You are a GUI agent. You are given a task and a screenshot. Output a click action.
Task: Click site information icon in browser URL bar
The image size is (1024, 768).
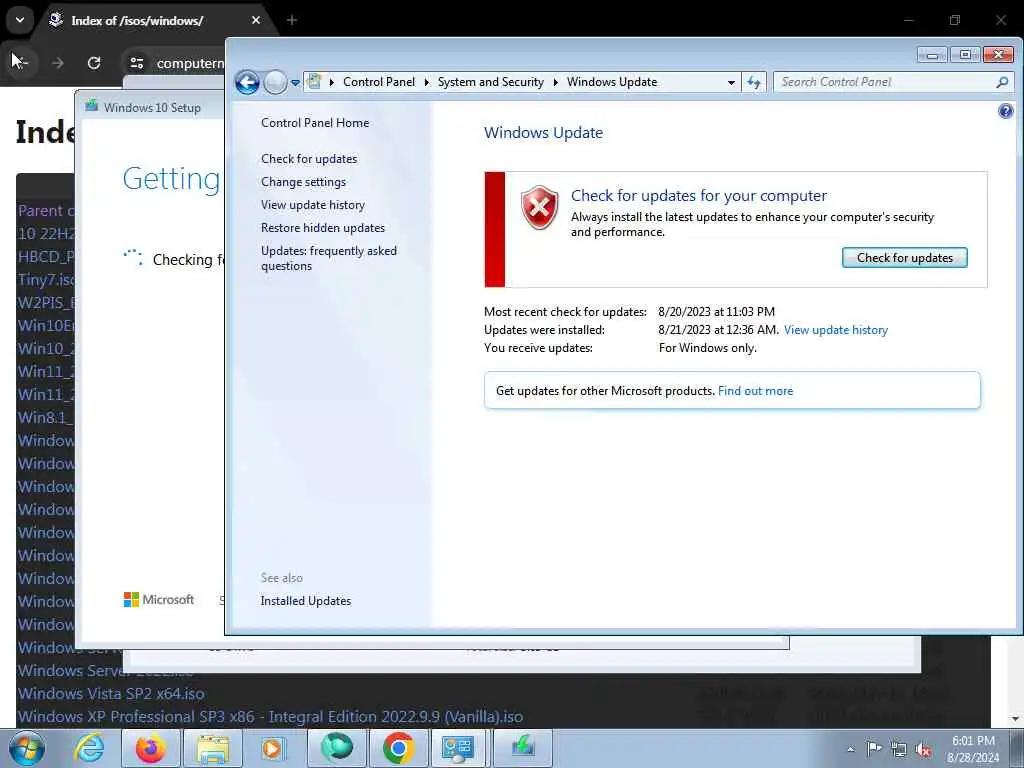pos(136,63)
